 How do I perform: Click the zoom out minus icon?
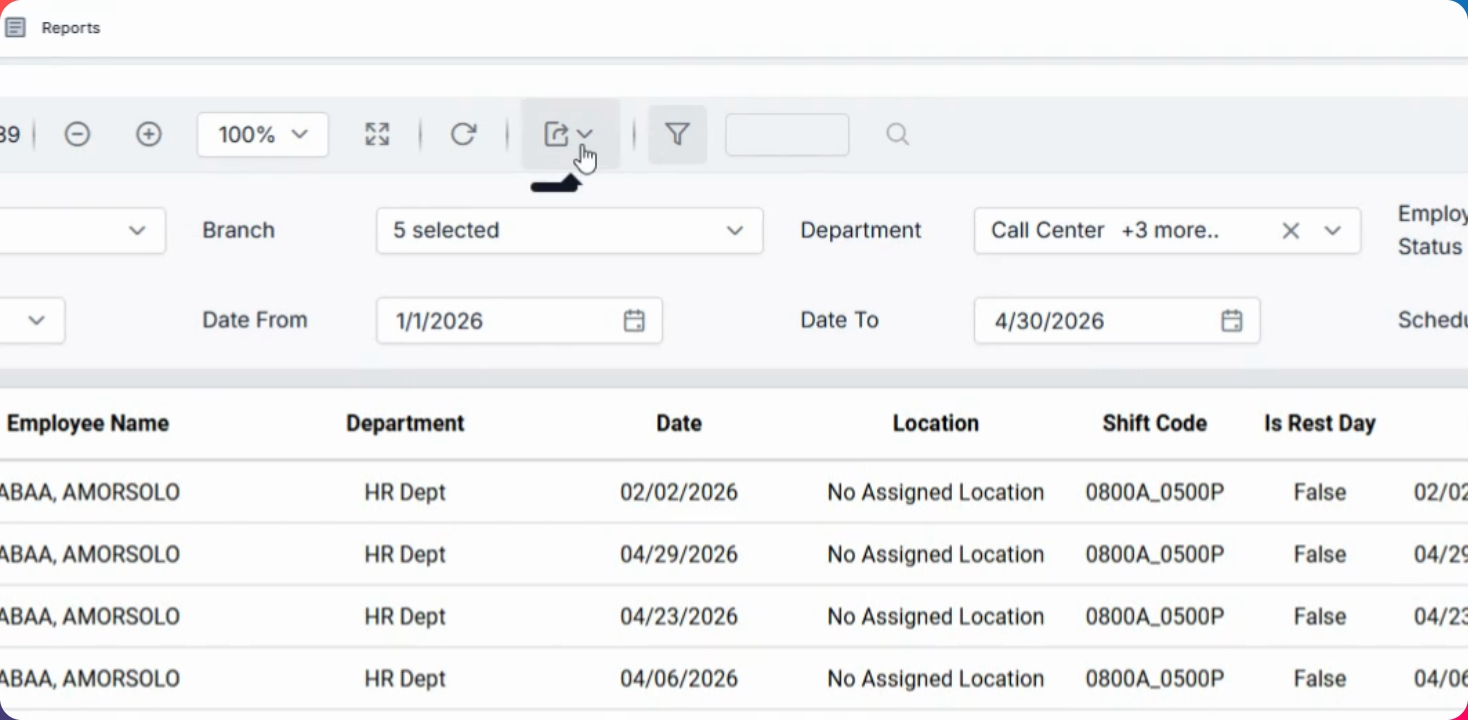77,134
